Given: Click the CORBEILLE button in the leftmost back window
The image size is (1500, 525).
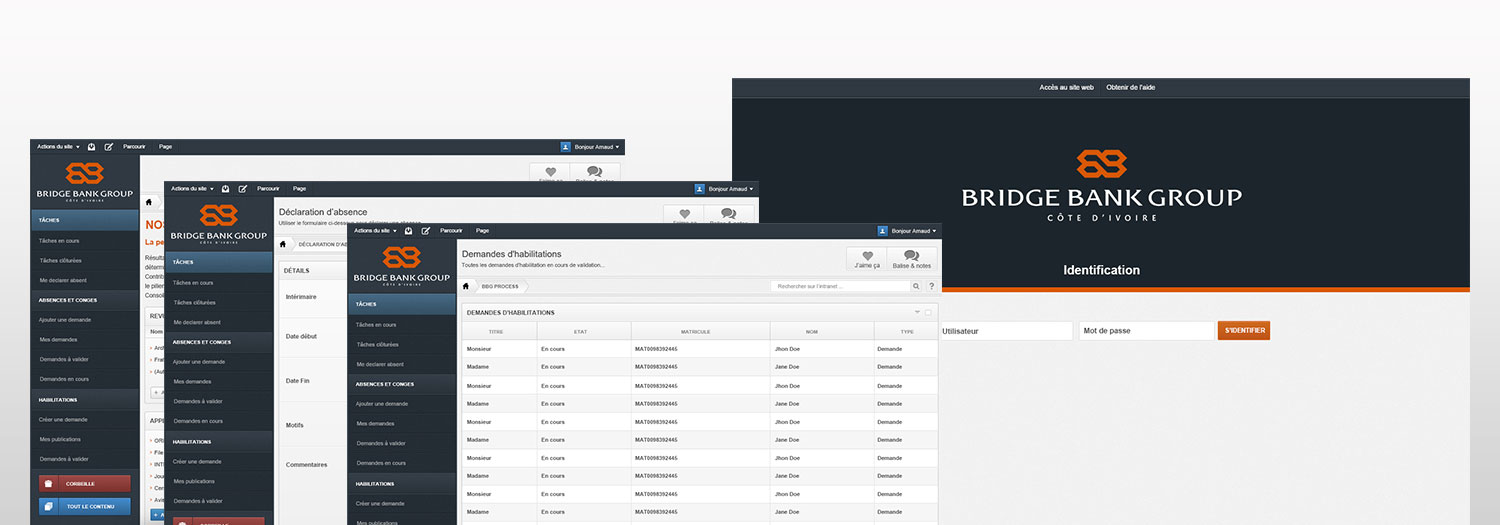Looking at the screenshot, I should [x=85, y=483].
